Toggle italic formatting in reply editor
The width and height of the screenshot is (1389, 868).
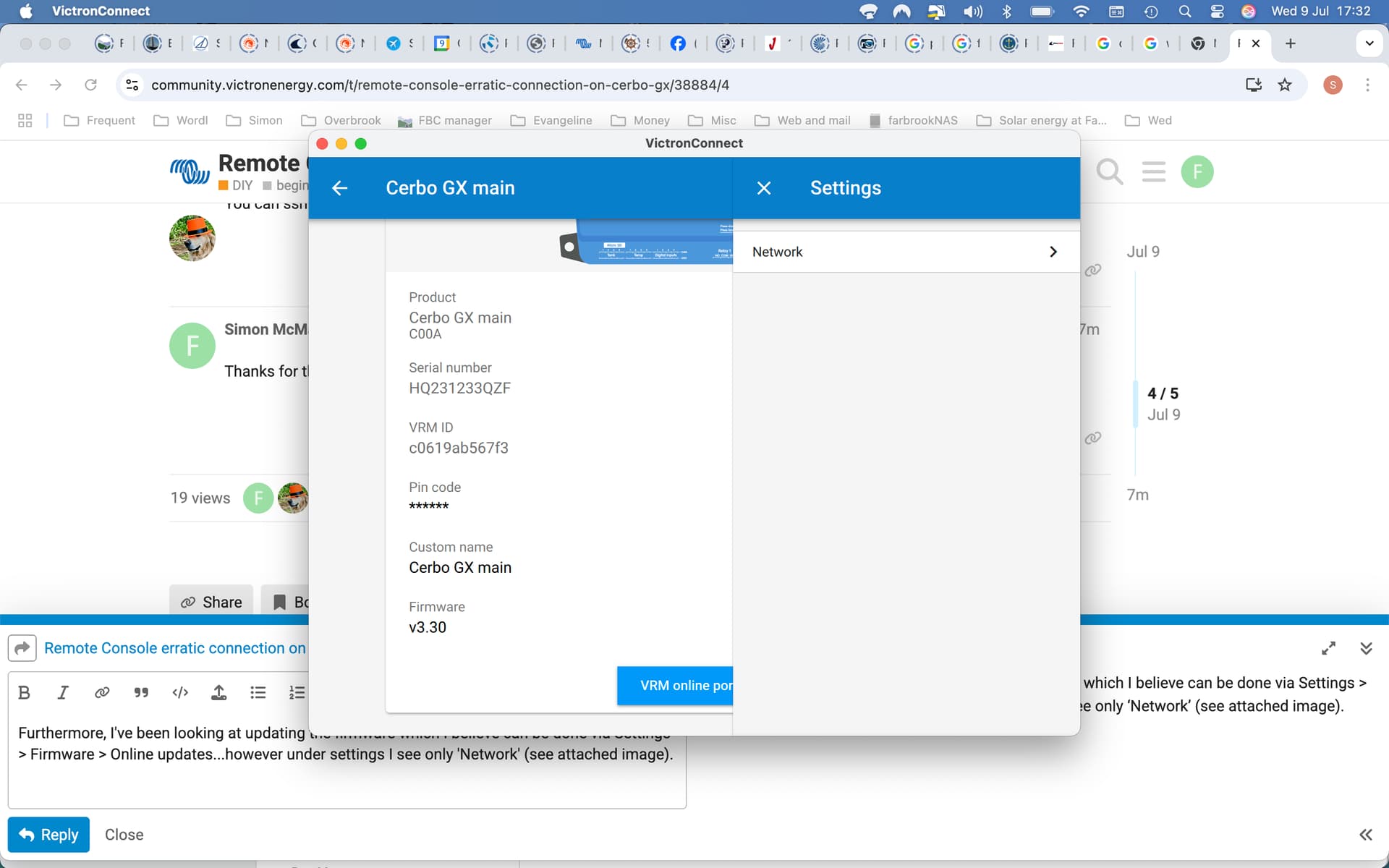pyautogui.click(x=63, y=692)
